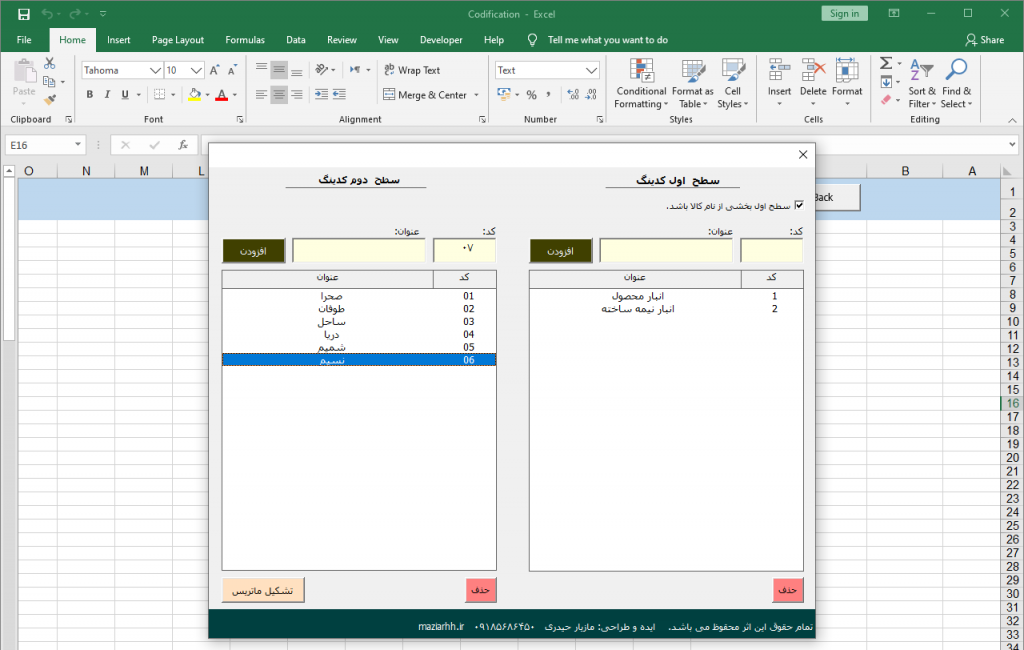Click the Format Painter brush icon
This screenshot has width=1024, height=650.
(50, 100)
